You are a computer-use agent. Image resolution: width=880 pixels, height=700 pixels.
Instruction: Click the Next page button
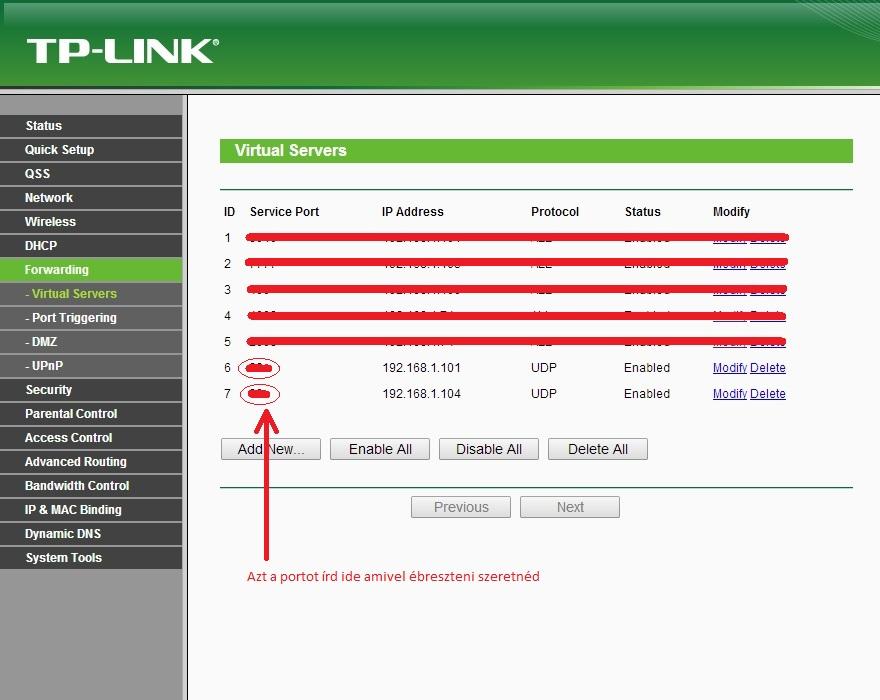coord(570,507)
